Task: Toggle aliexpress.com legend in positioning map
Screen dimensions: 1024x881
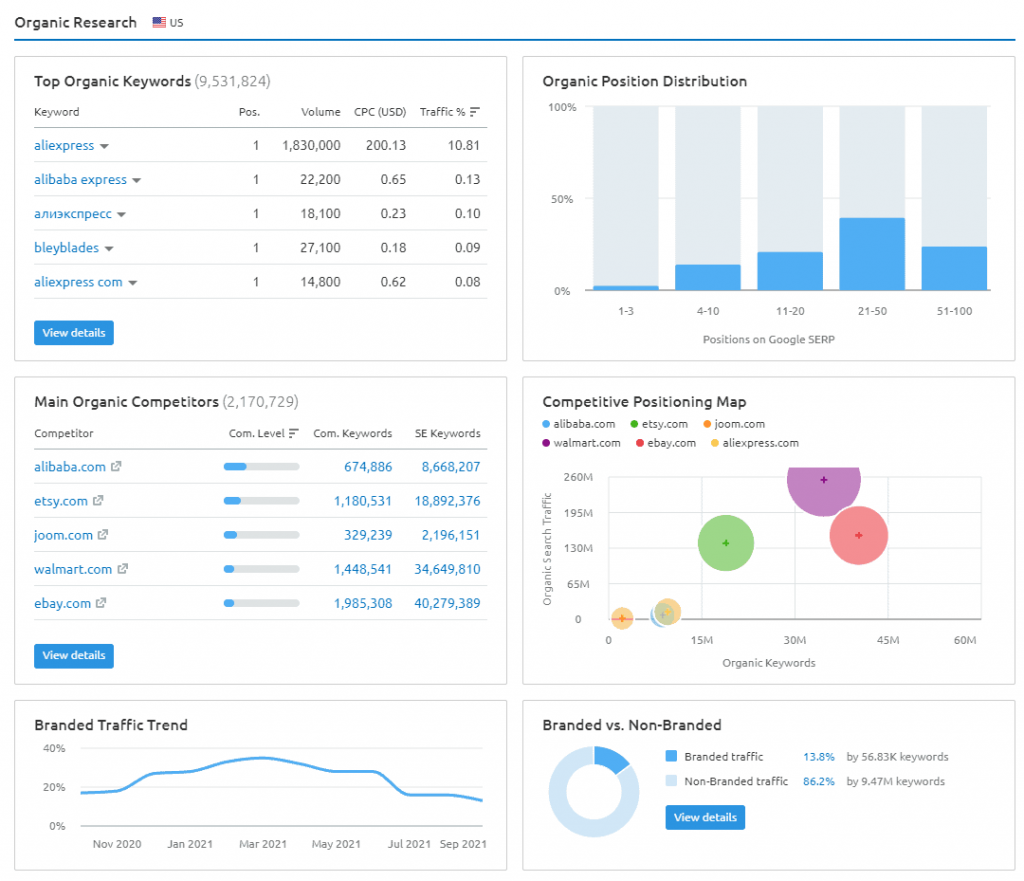Action: coord(755,443)
